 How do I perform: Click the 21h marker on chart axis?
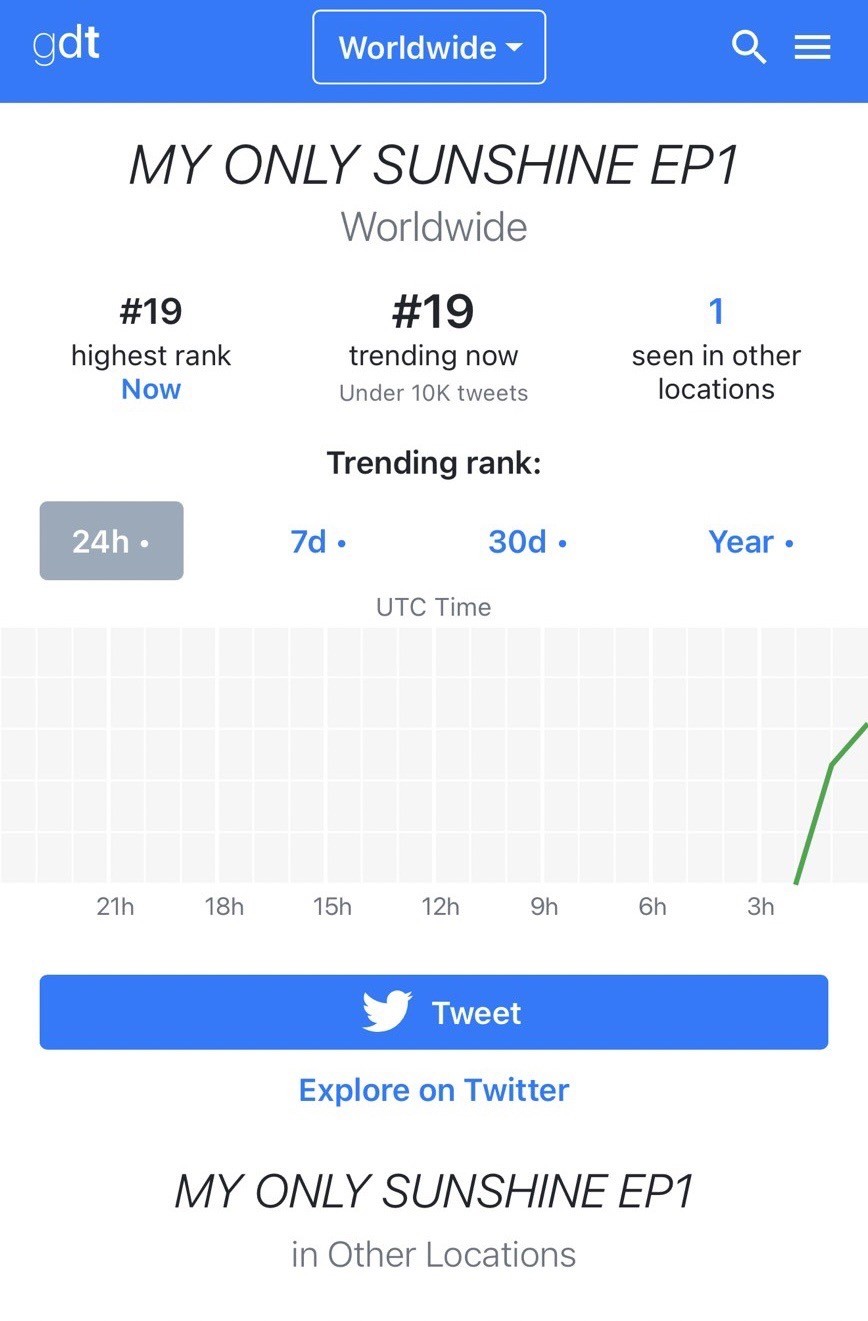pos(115,906)
